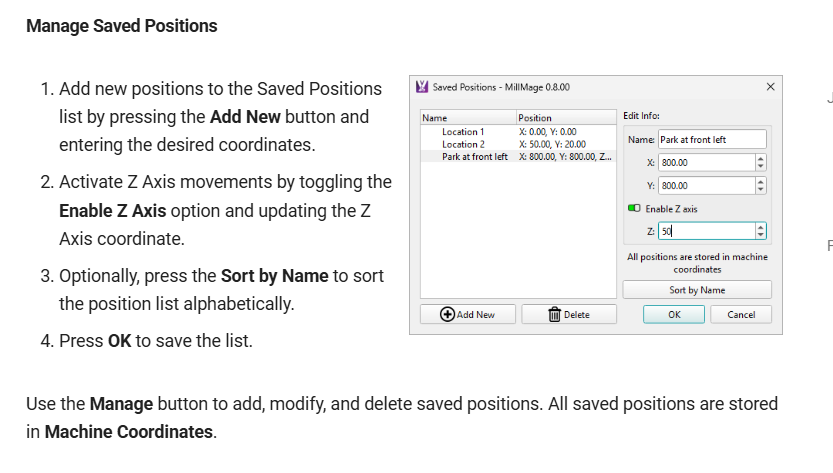Screen dimensions: 833x473
Task: Click into the Name text field
Action: coord(711,139)
